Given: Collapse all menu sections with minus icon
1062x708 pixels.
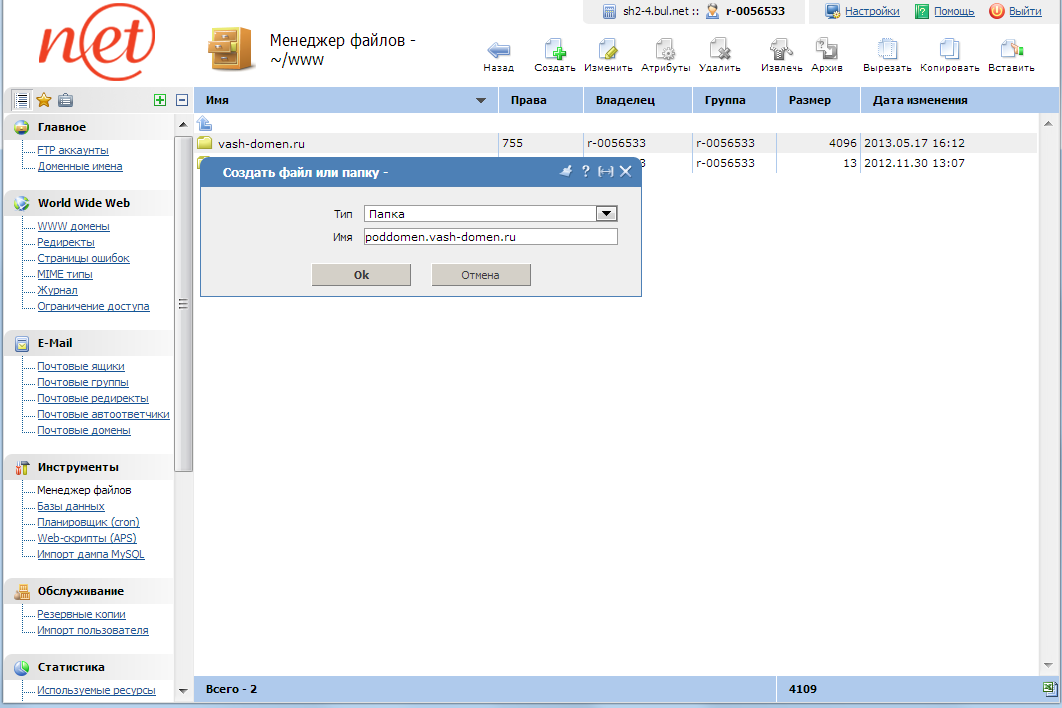Looking at the screenshot, I should (182, 100).
